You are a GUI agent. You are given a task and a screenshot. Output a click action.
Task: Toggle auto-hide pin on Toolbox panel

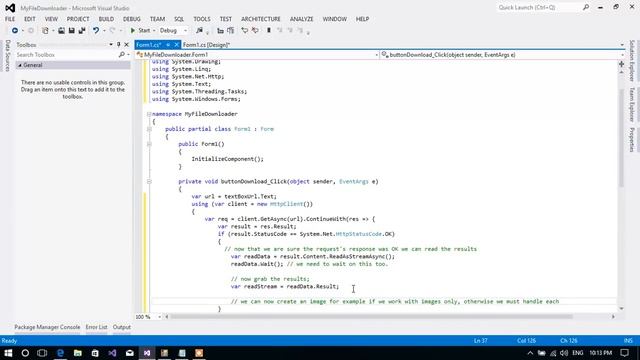pyautogui.click(x=119, y=44)
